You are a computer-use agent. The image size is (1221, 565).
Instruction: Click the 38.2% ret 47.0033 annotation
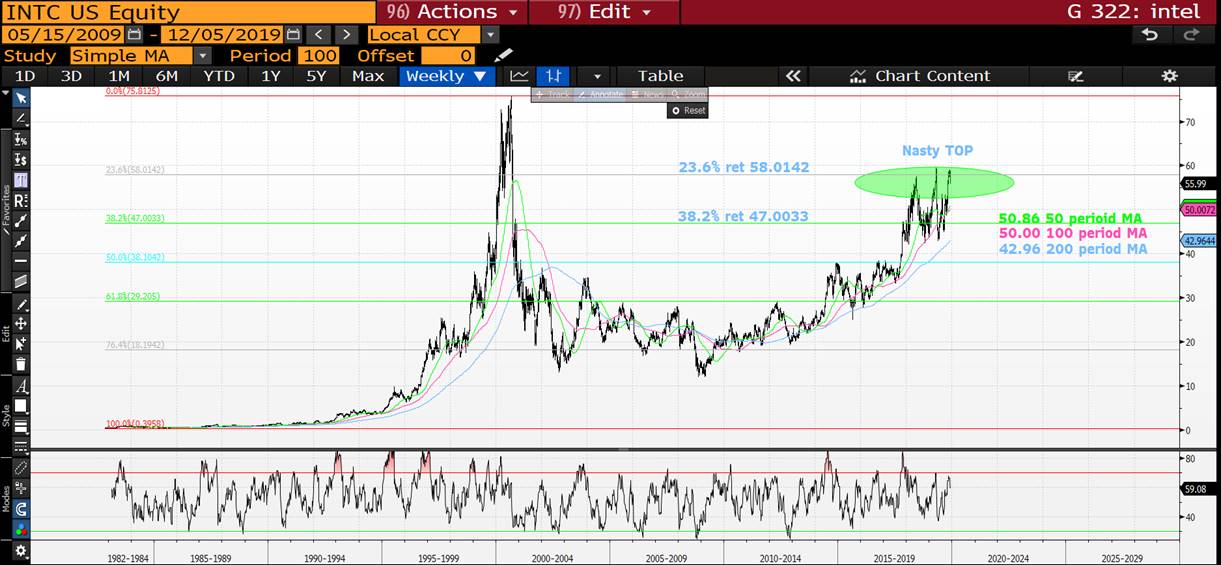(x=743, y=216)
